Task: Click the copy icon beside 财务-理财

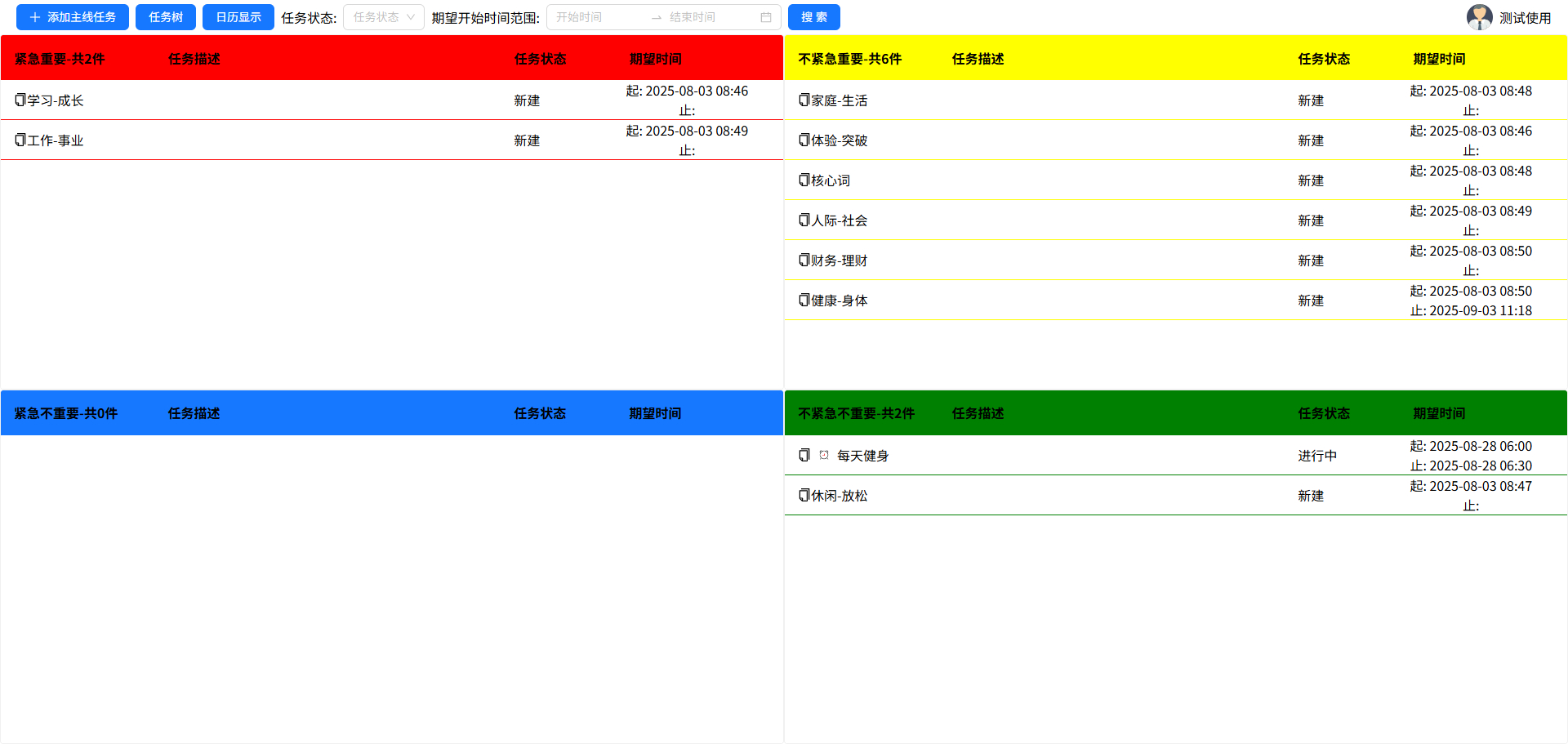Action: click(804, 260)
